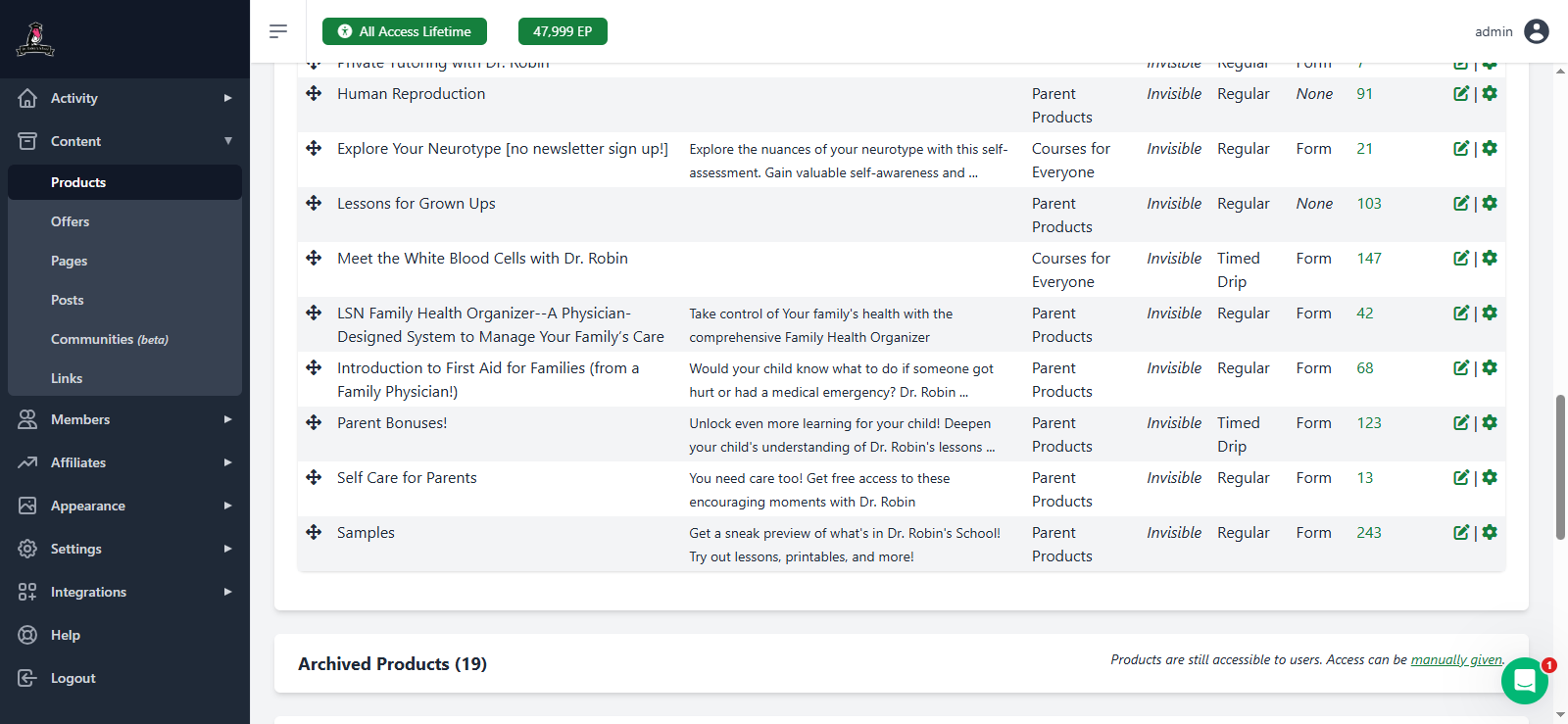
Task: Click the admin user avatar icon
Action: pos(1537,31)
